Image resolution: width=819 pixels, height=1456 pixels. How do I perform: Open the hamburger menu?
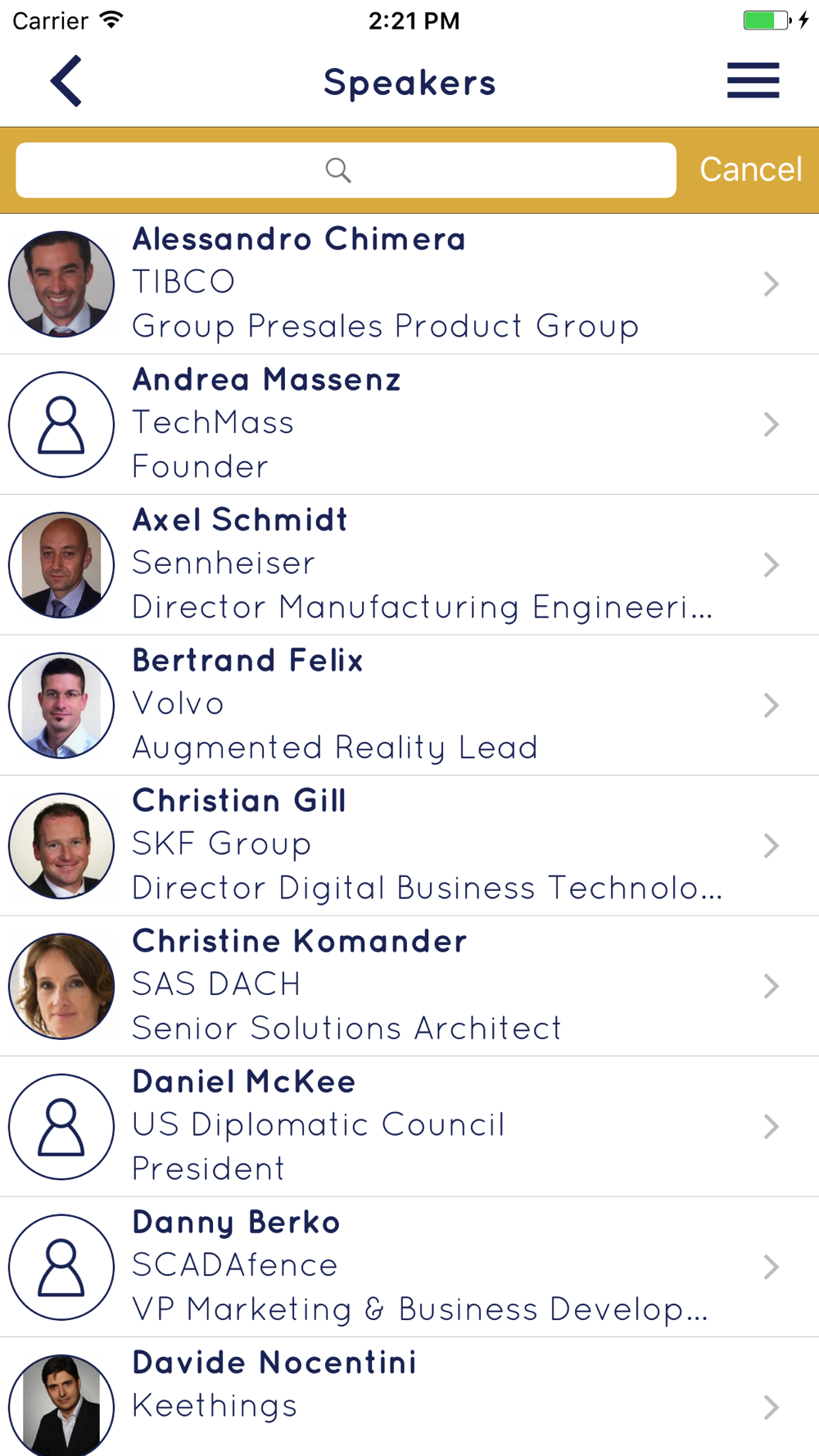[753, 80]
